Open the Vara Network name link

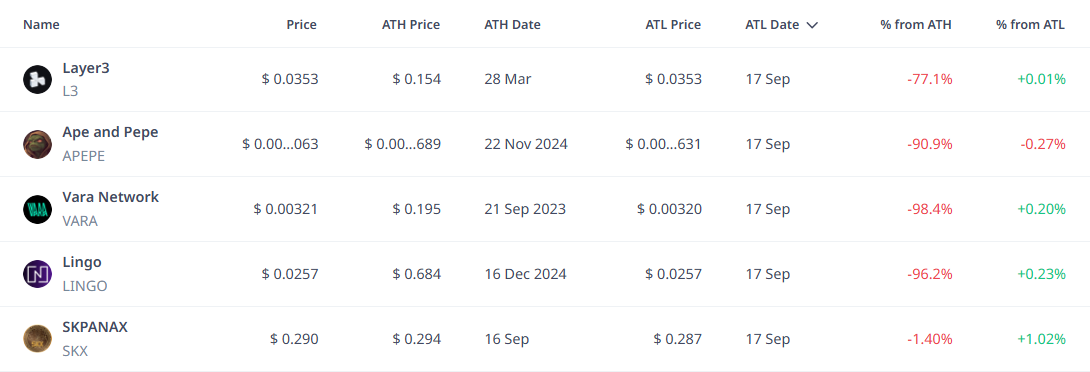[x=111, y=197]
